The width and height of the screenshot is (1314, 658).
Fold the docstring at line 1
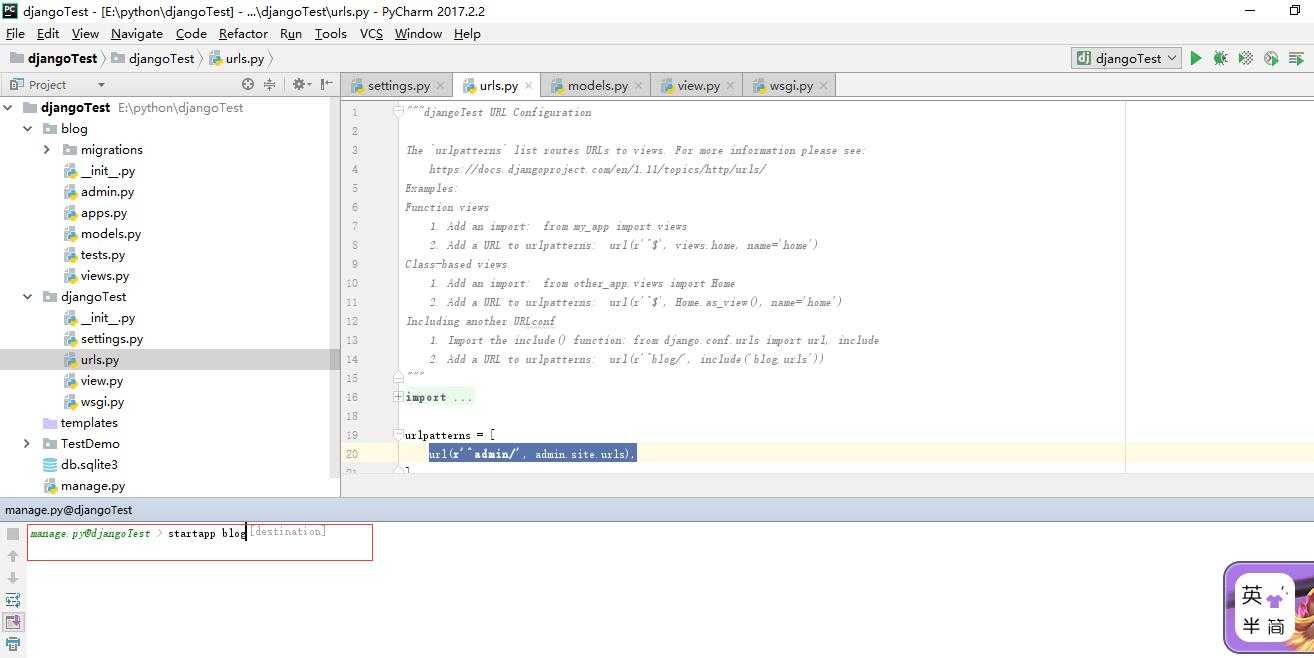pos(398,112)
